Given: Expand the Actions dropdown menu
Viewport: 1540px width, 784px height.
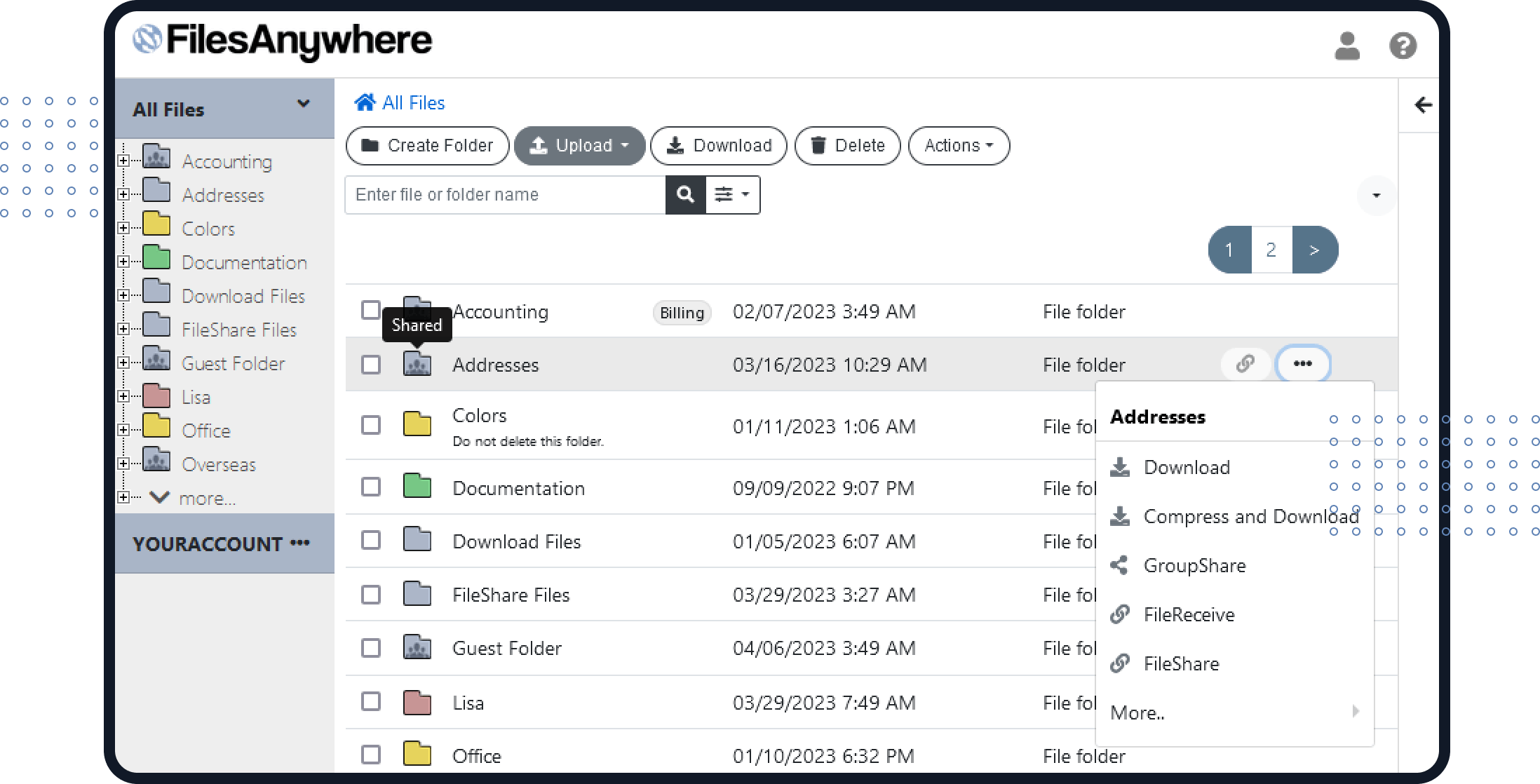Looking at the screenshot, I should (x=959, y=146).
